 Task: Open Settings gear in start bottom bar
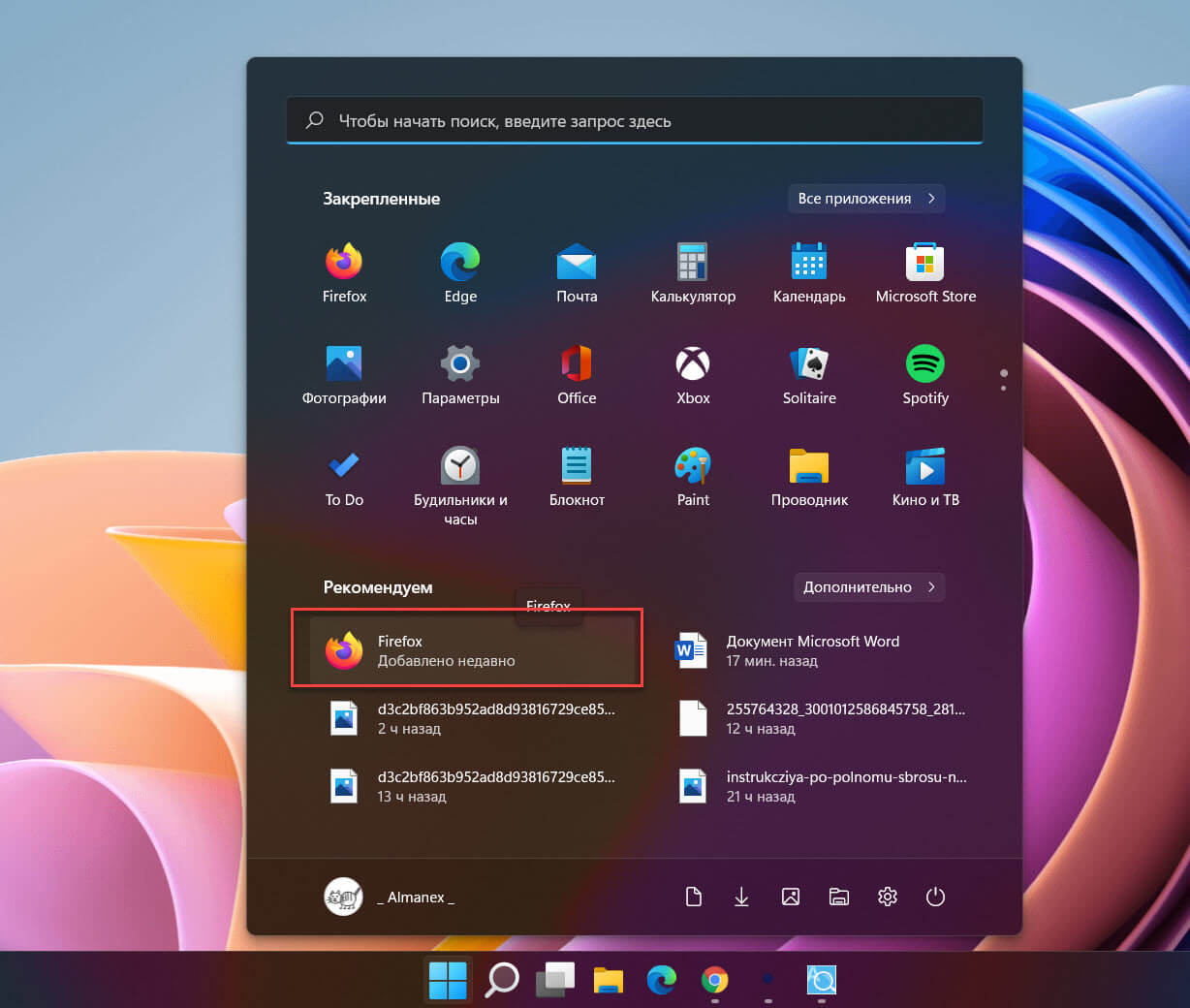(887, 897)
